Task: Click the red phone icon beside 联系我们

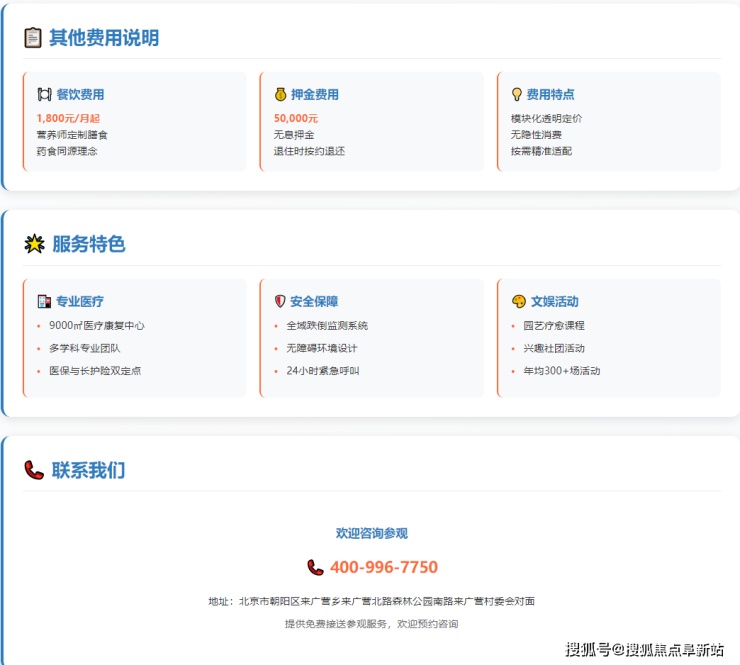Action: [34, 470]
